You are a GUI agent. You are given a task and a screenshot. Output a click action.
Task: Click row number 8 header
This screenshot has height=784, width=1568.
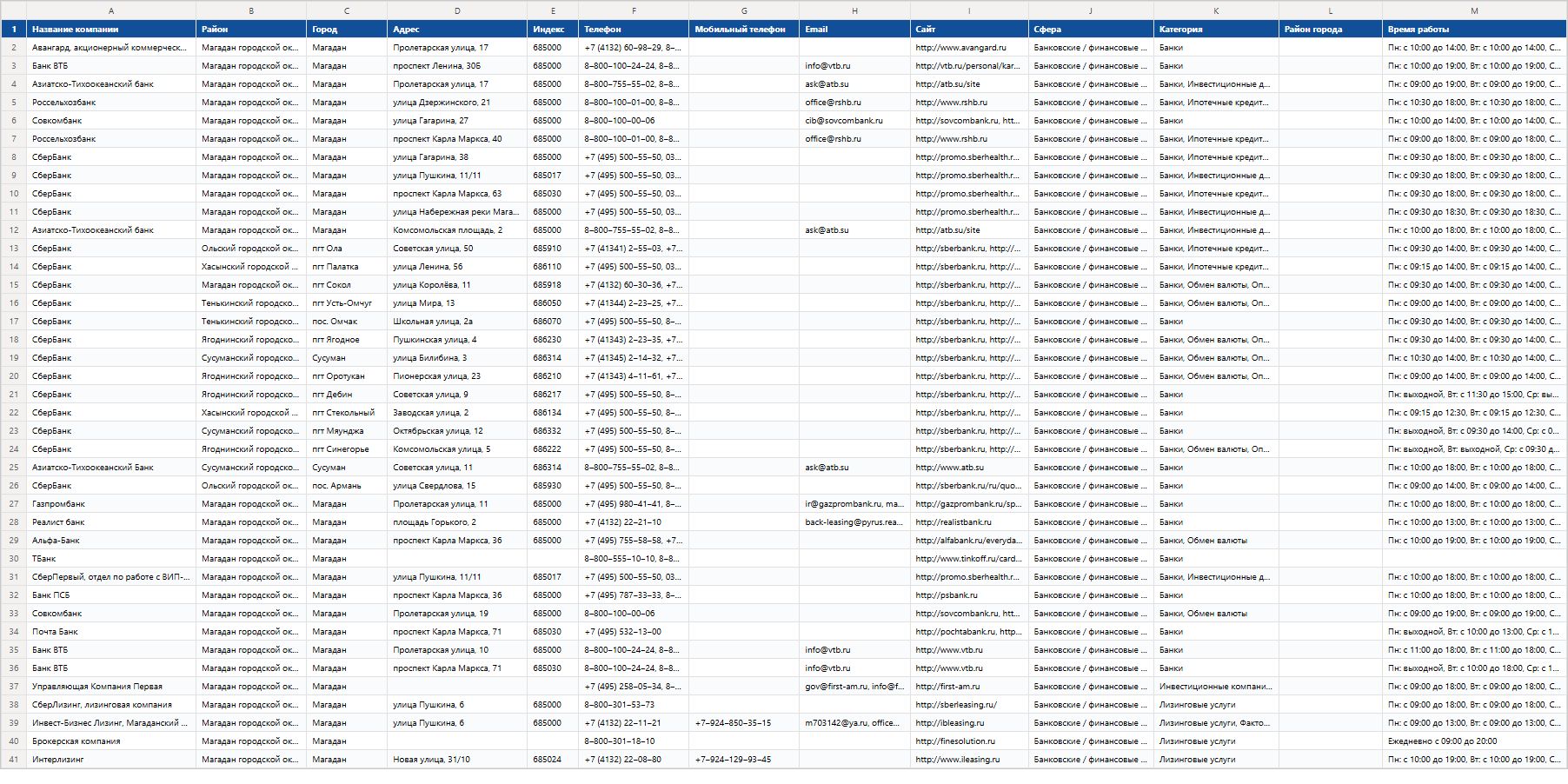pos(14,156)
